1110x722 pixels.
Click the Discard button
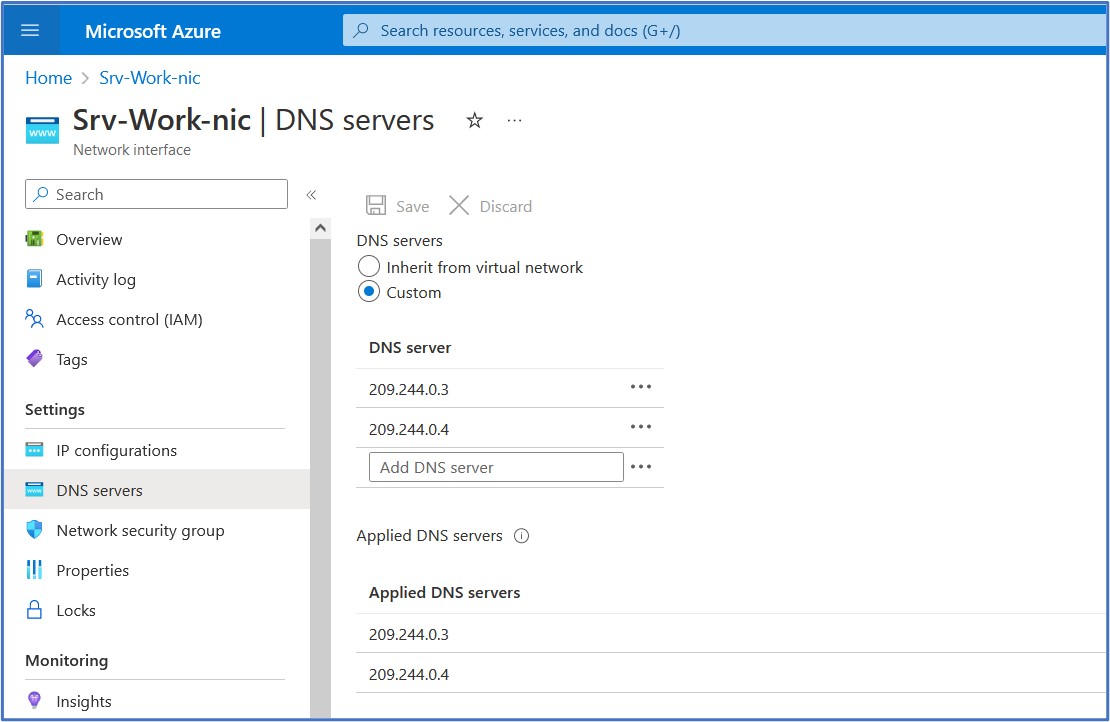coord(491,206)
